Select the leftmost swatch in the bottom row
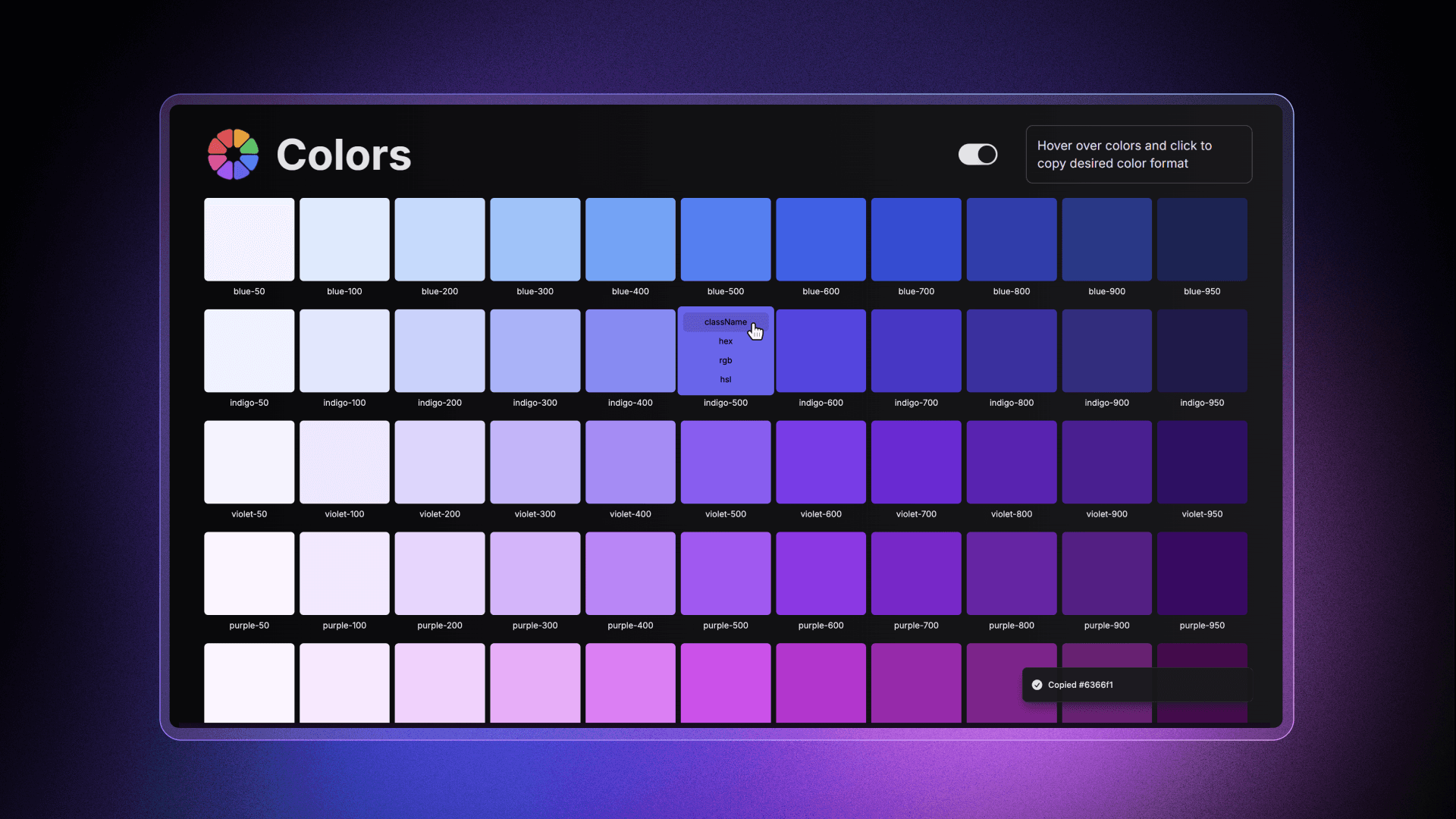Screen dimensions: 1456x819 249,682
